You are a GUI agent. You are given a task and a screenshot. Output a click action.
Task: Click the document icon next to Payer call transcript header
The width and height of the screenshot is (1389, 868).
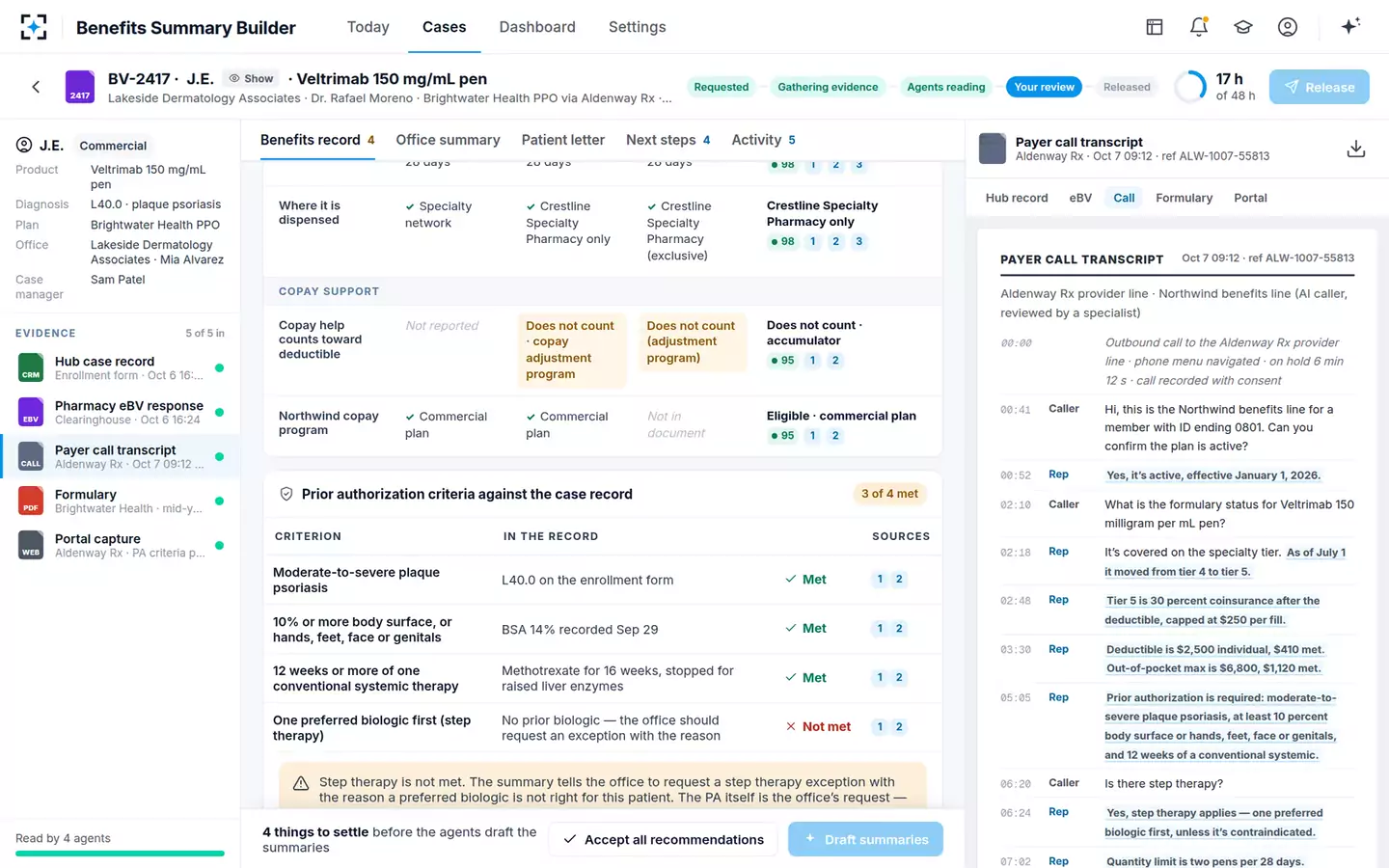(x=993, y=149)
